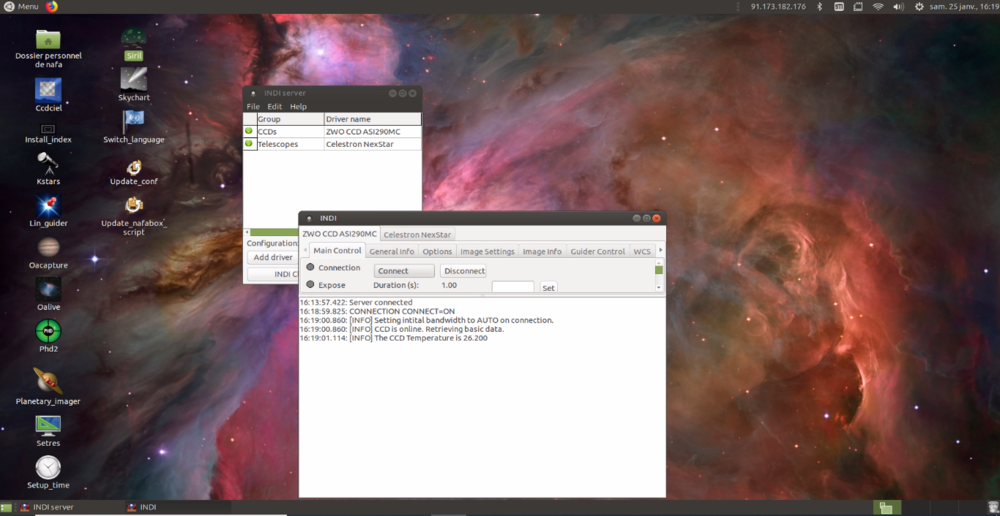1000x516 pixels.
Task: Select the Update_nafabox_script desktop icon
Action: (133, 216)
